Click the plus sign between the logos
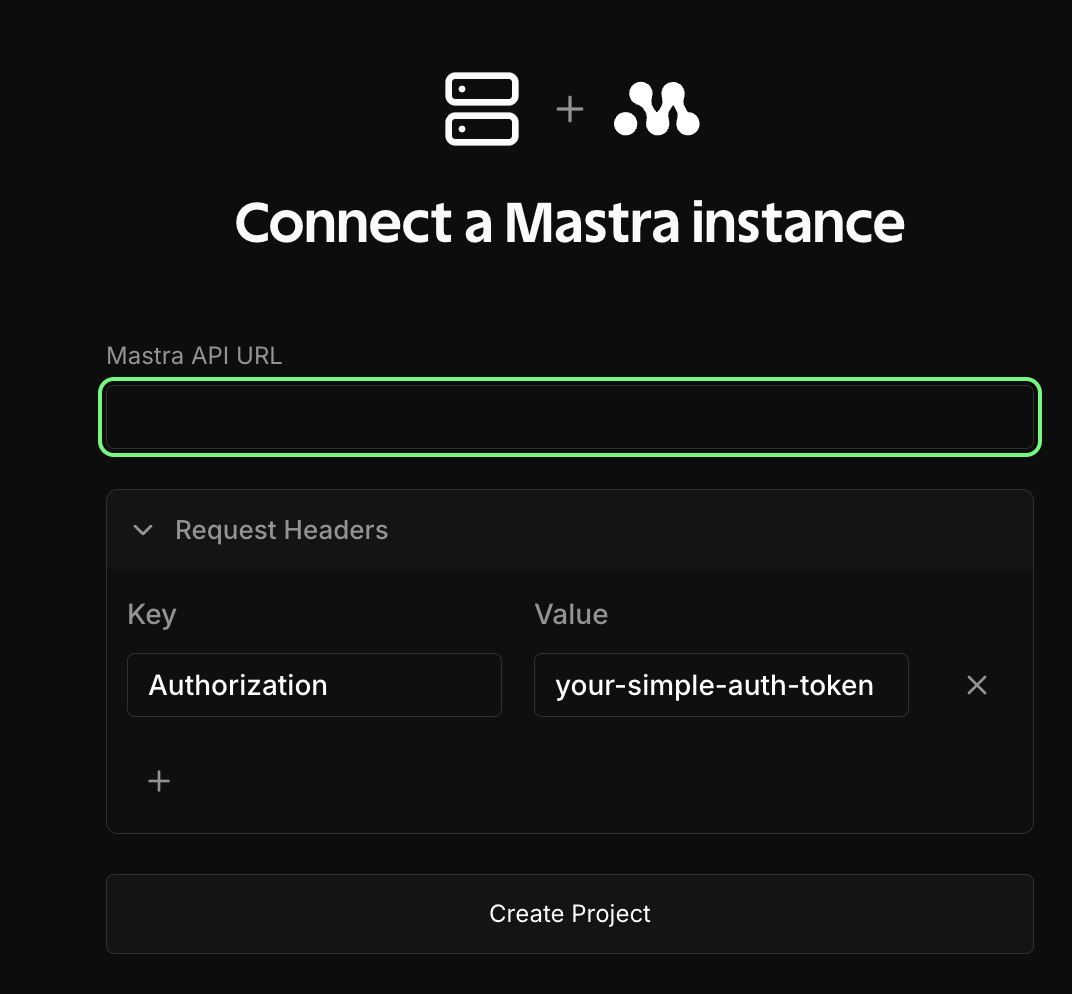1072x994 pixels. coord(569,109)
